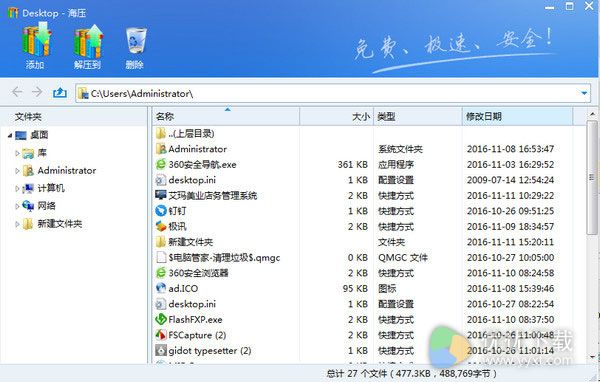The height and width of the screenshot is (382, 600).
Task: Expand the 网络 tree node
Action: click(17, 206)
